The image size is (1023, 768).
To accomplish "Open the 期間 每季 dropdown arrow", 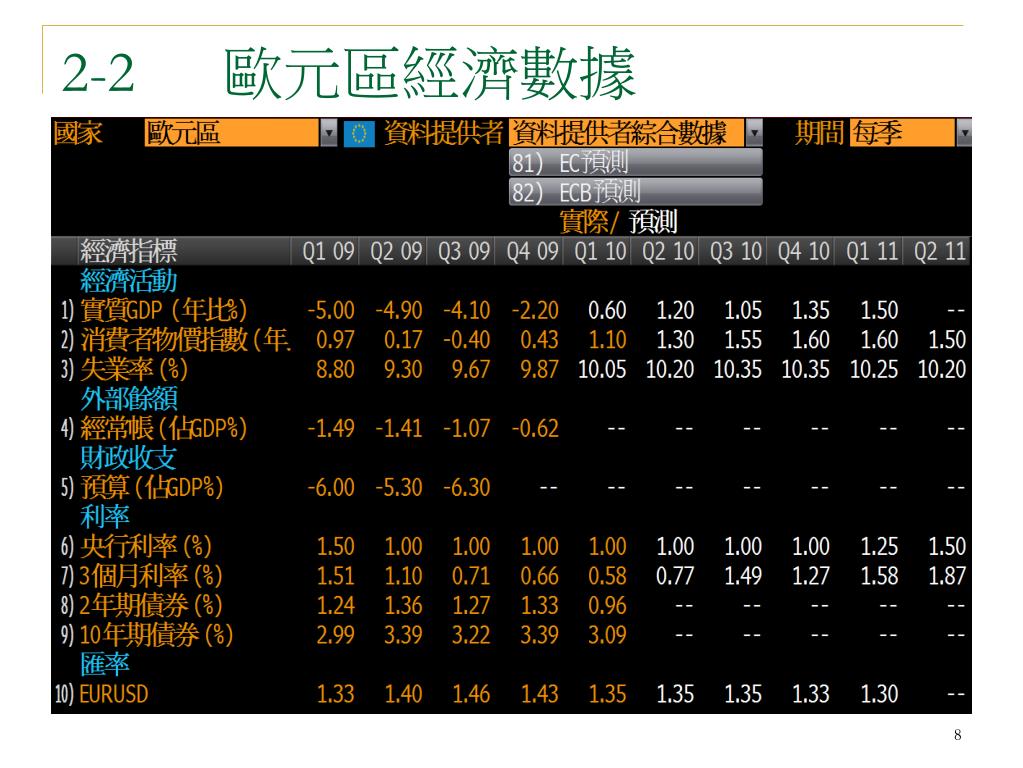I will tap(964, 133).
